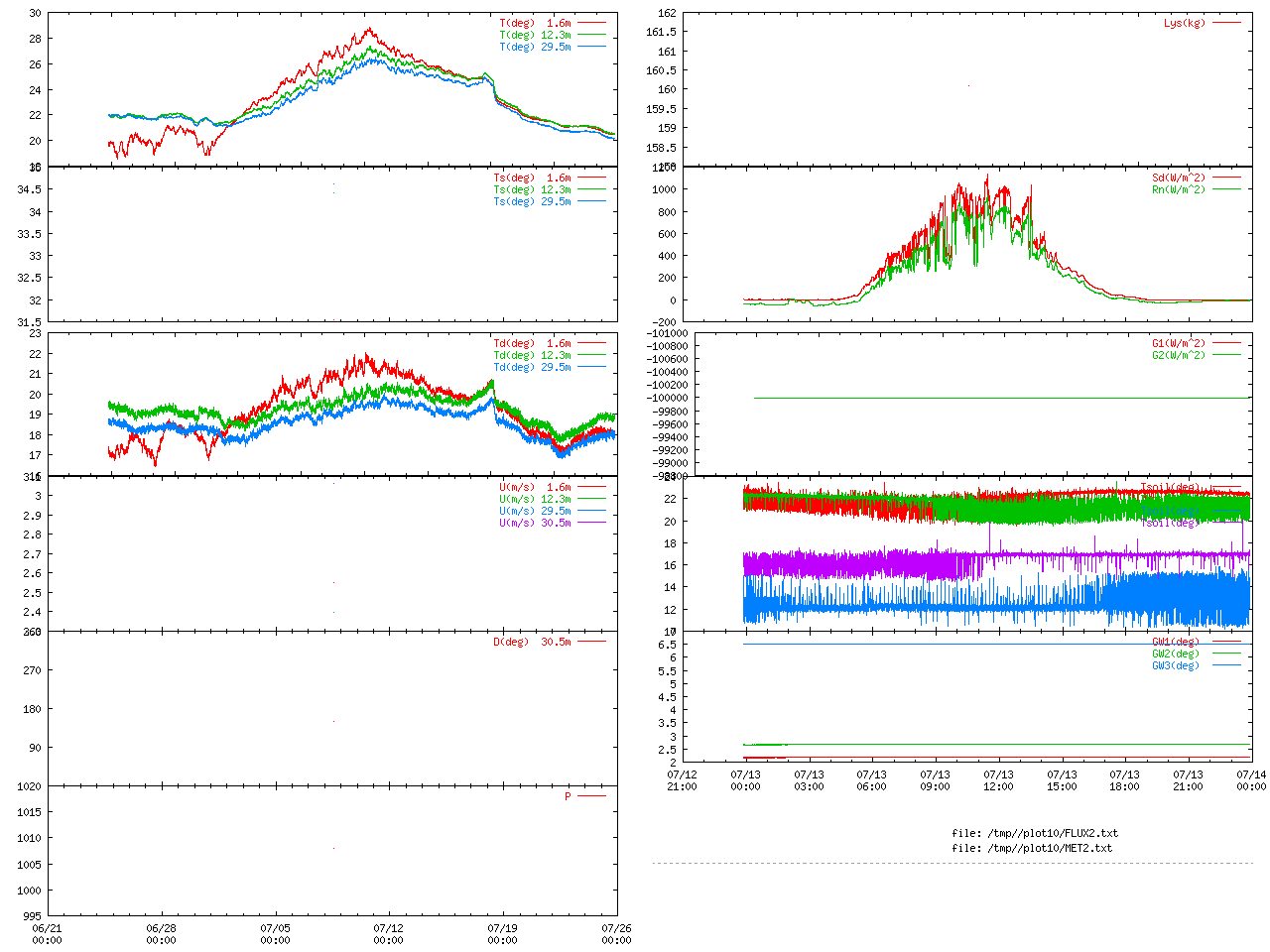Image resolution: width=1270 pixels, height=952 pixels.
Task: Click the 'T(deg) 29.5m' legend label
Action: [x=535, y=47]
